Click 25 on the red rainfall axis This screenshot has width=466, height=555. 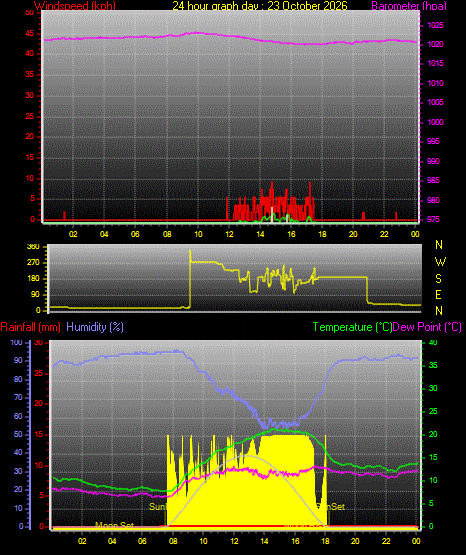[39, 373]
